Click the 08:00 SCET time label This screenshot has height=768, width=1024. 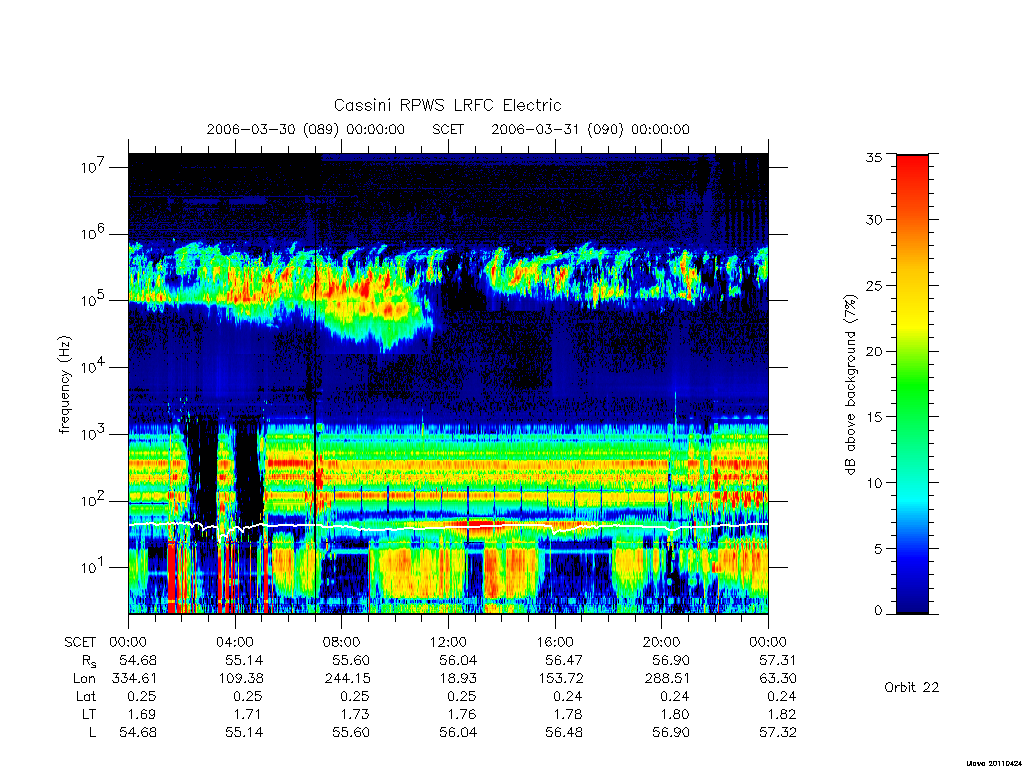pyautogui.click(x=341, y=642)
